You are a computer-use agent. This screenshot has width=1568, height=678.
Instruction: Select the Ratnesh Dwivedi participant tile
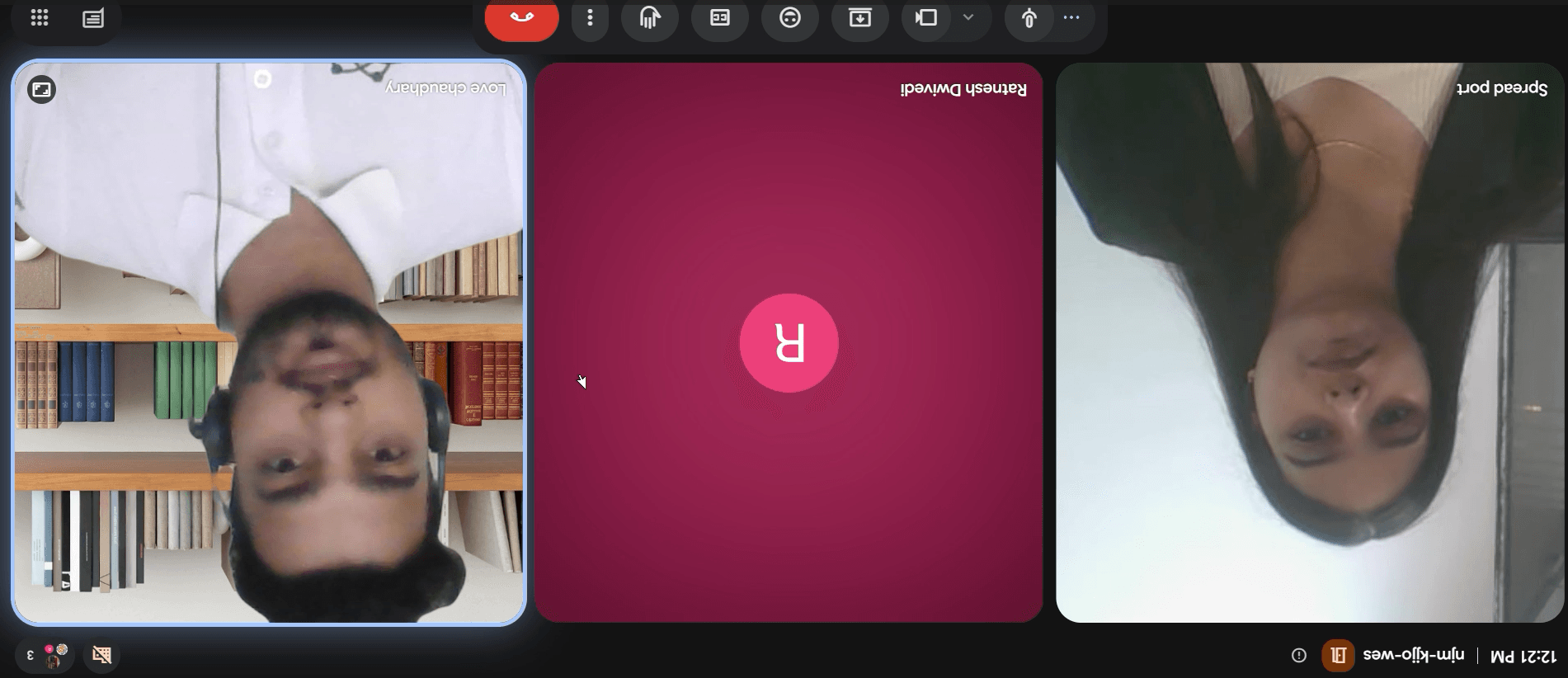[789, 342]
